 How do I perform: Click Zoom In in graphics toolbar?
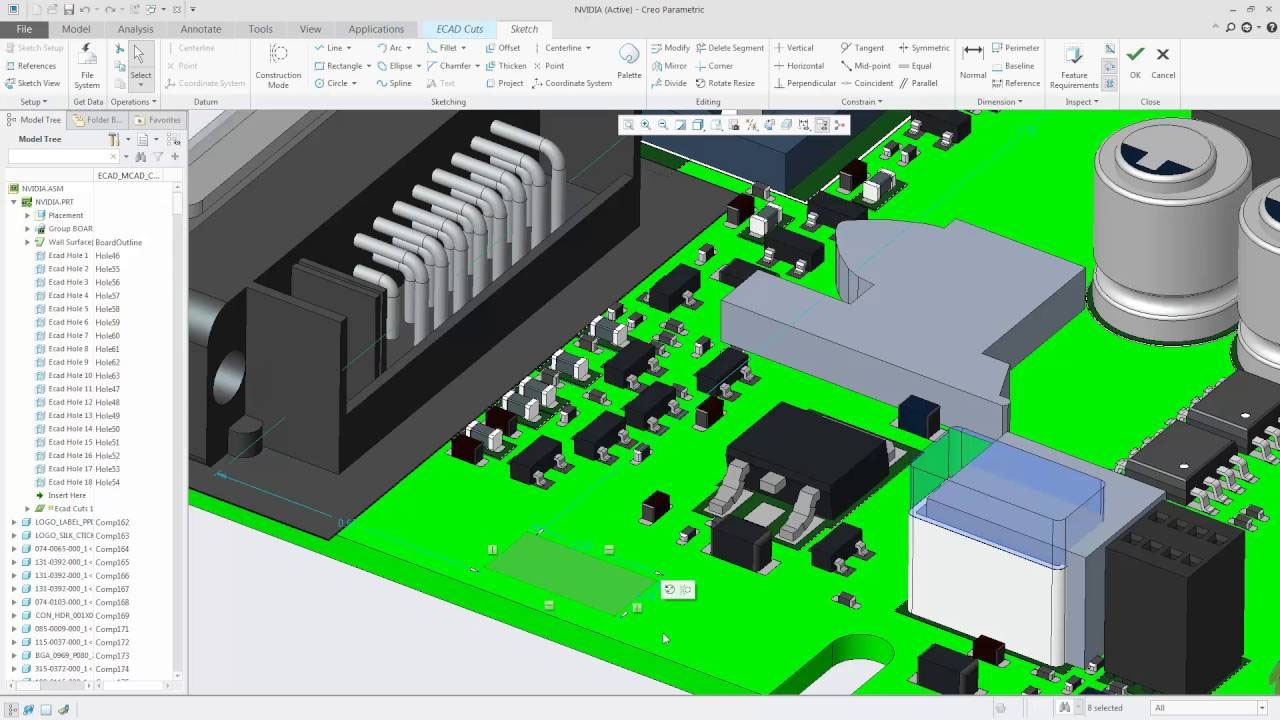pyautogui.click(x=645, y=125)
